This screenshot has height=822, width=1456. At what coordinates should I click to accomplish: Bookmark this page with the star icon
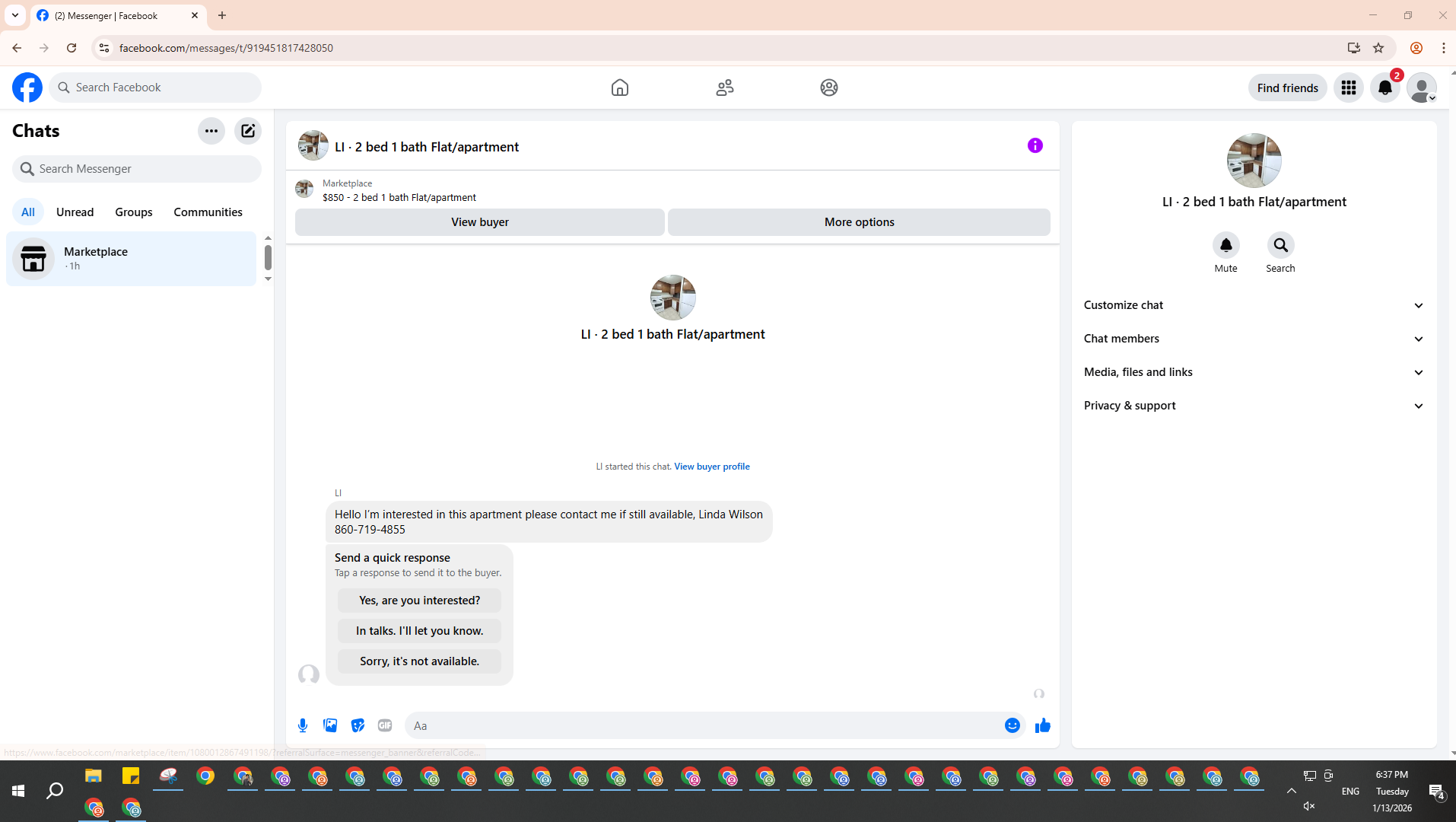point(1378,48)
